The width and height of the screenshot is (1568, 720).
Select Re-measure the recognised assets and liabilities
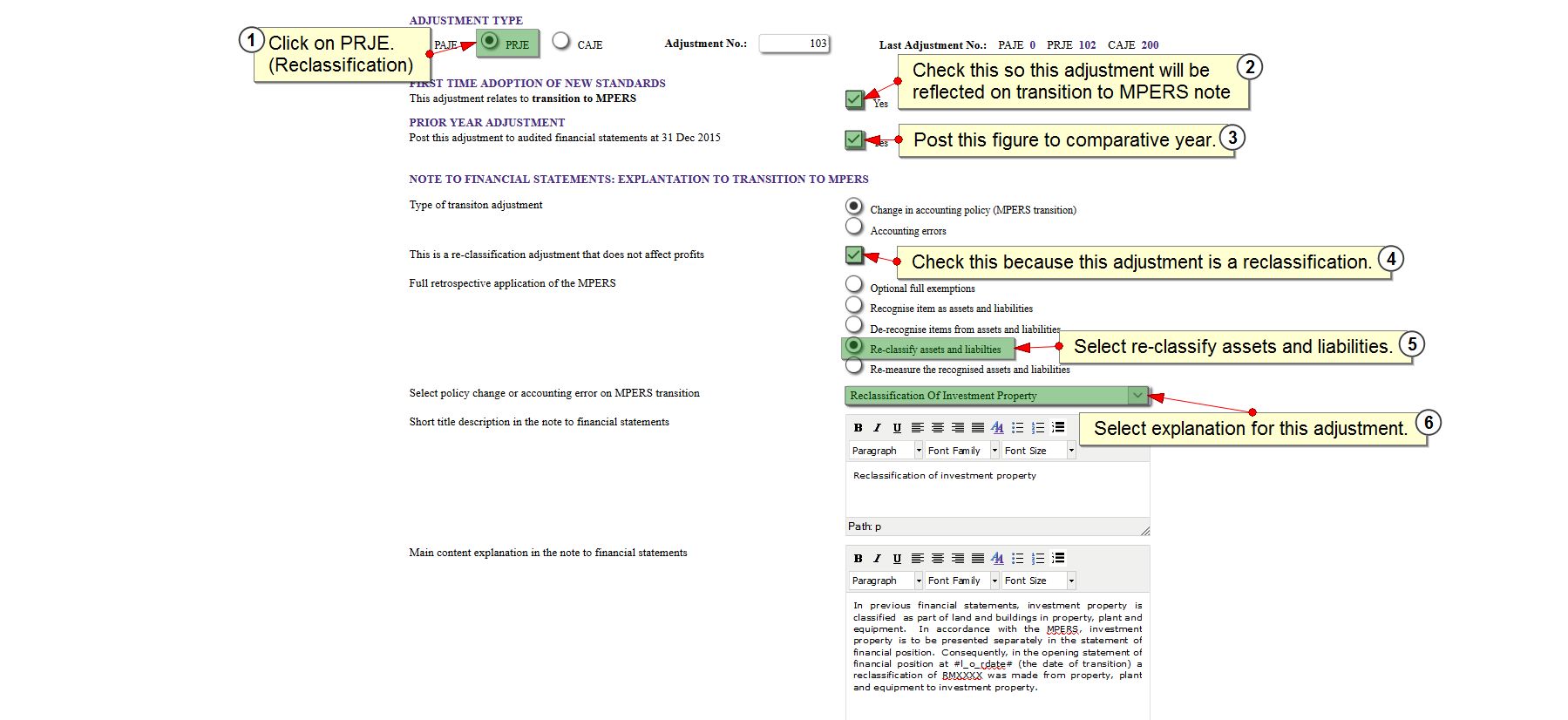click(854, 365)
